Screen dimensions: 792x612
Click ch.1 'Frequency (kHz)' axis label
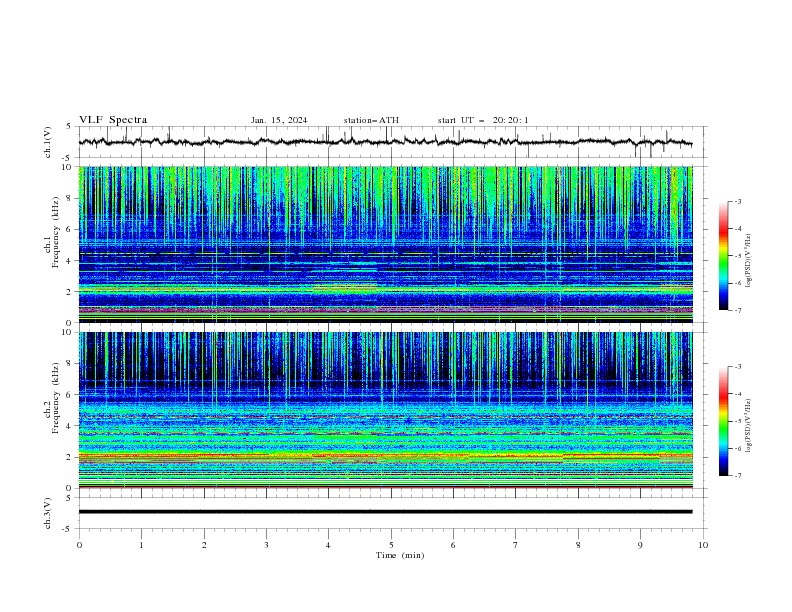click(x=55, y=233)
